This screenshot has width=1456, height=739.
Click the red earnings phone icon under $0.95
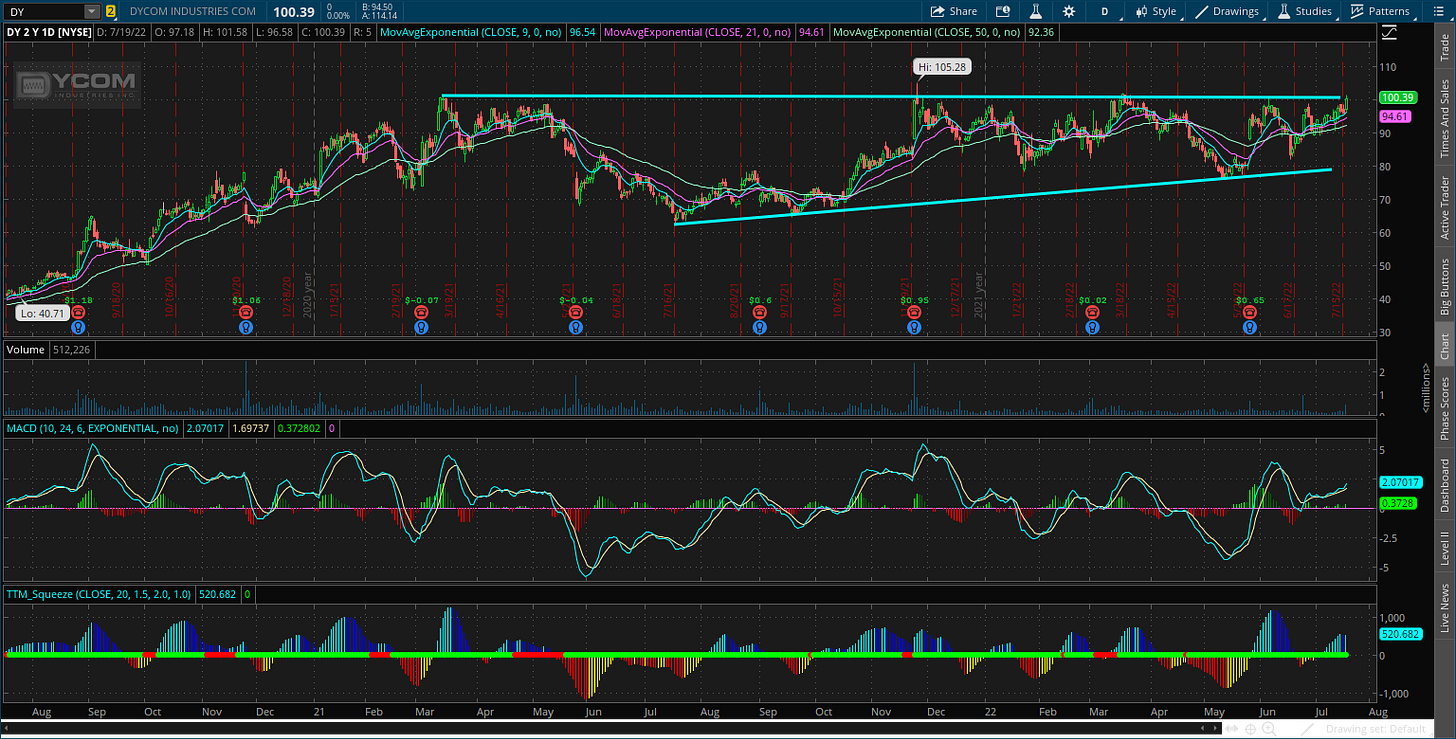click(x=913, y=312)
